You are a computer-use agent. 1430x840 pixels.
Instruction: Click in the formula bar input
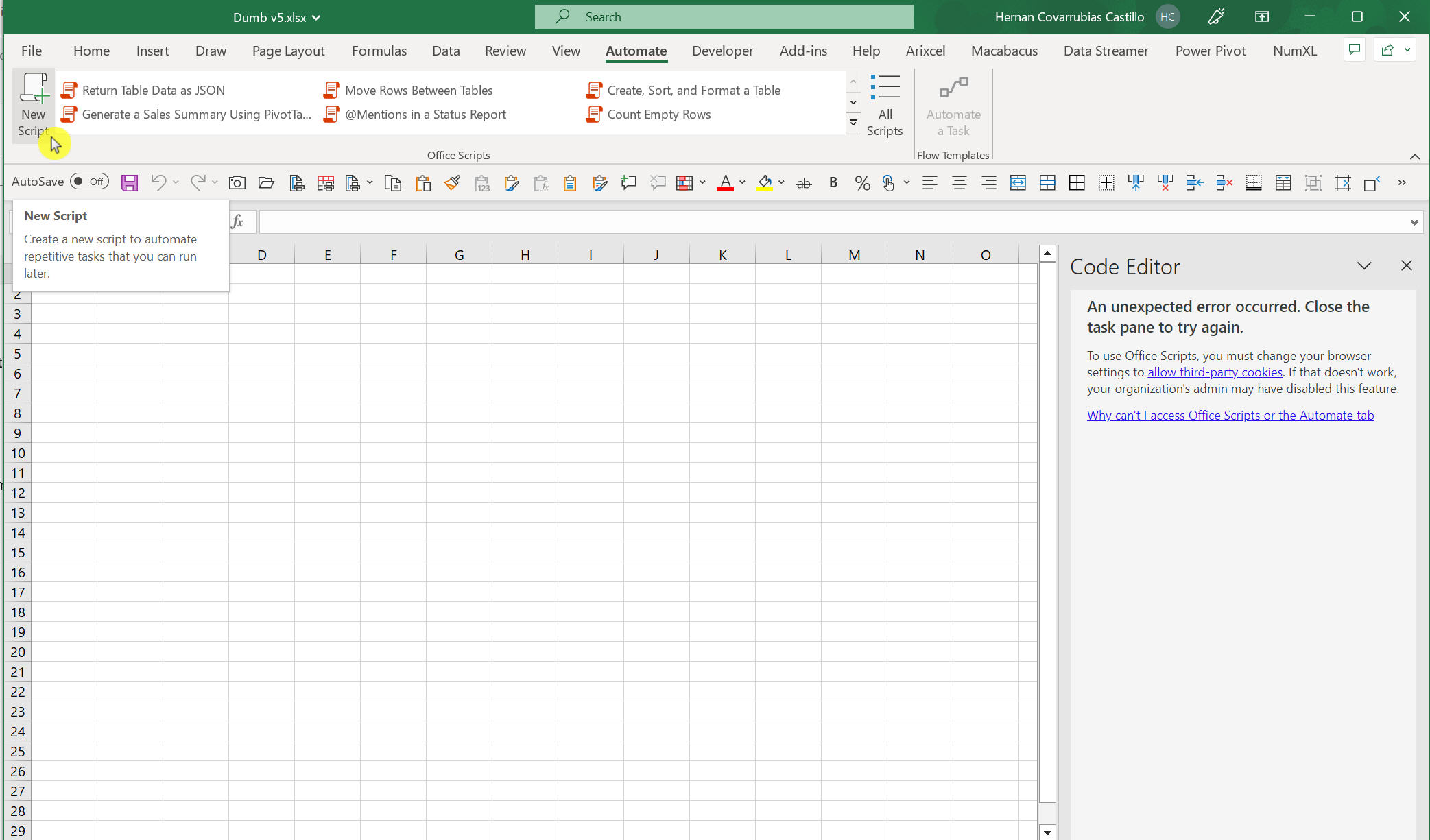[833, 221]
